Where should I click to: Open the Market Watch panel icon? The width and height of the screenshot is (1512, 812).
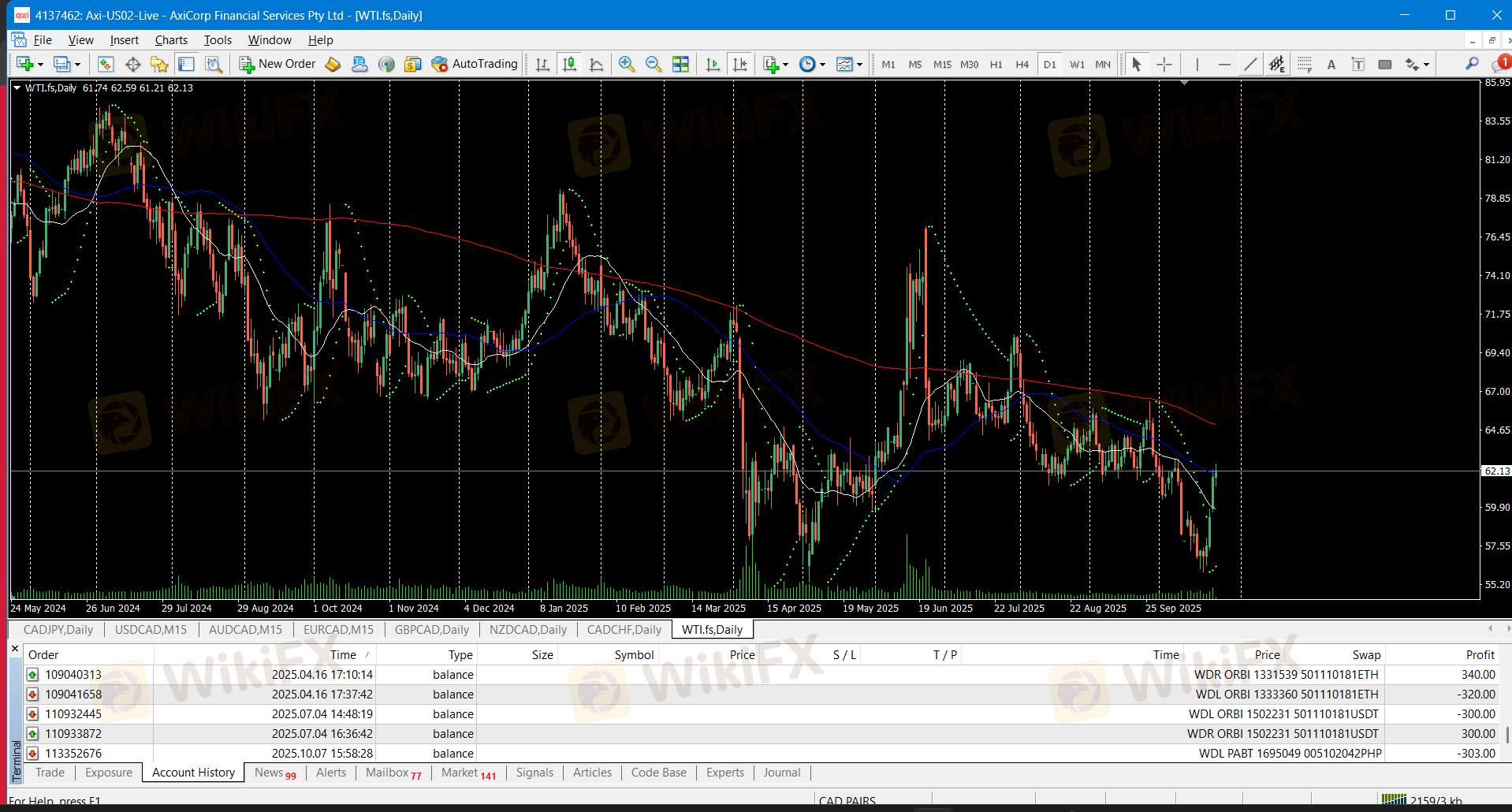pos(106,65)
